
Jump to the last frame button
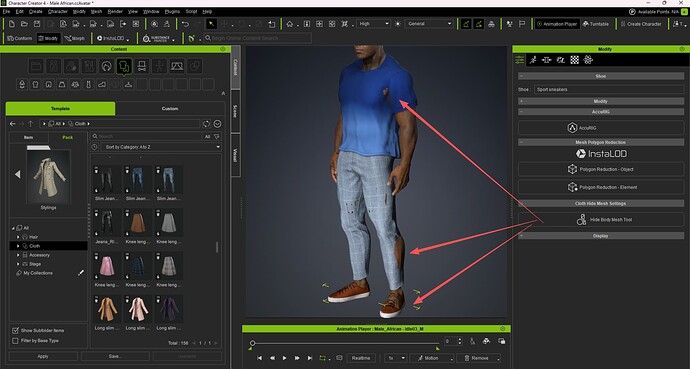pyautogui.click(x=310, y=358)
